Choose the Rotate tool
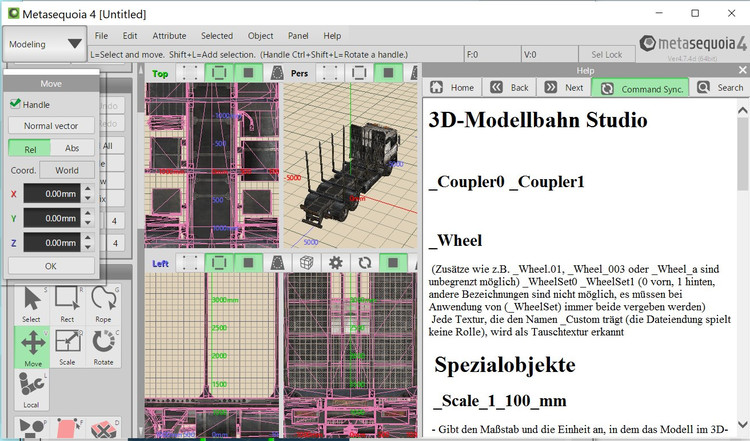 click(102, 344)
